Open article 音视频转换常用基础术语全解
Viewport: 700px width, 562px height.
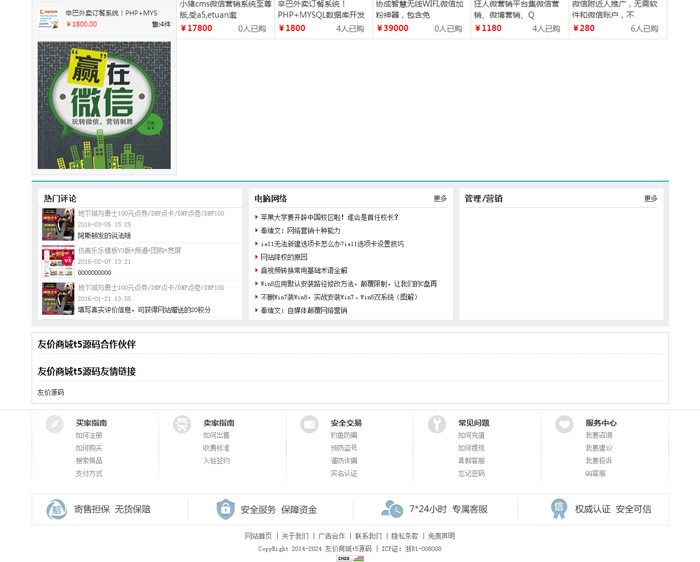coord(304,271)
